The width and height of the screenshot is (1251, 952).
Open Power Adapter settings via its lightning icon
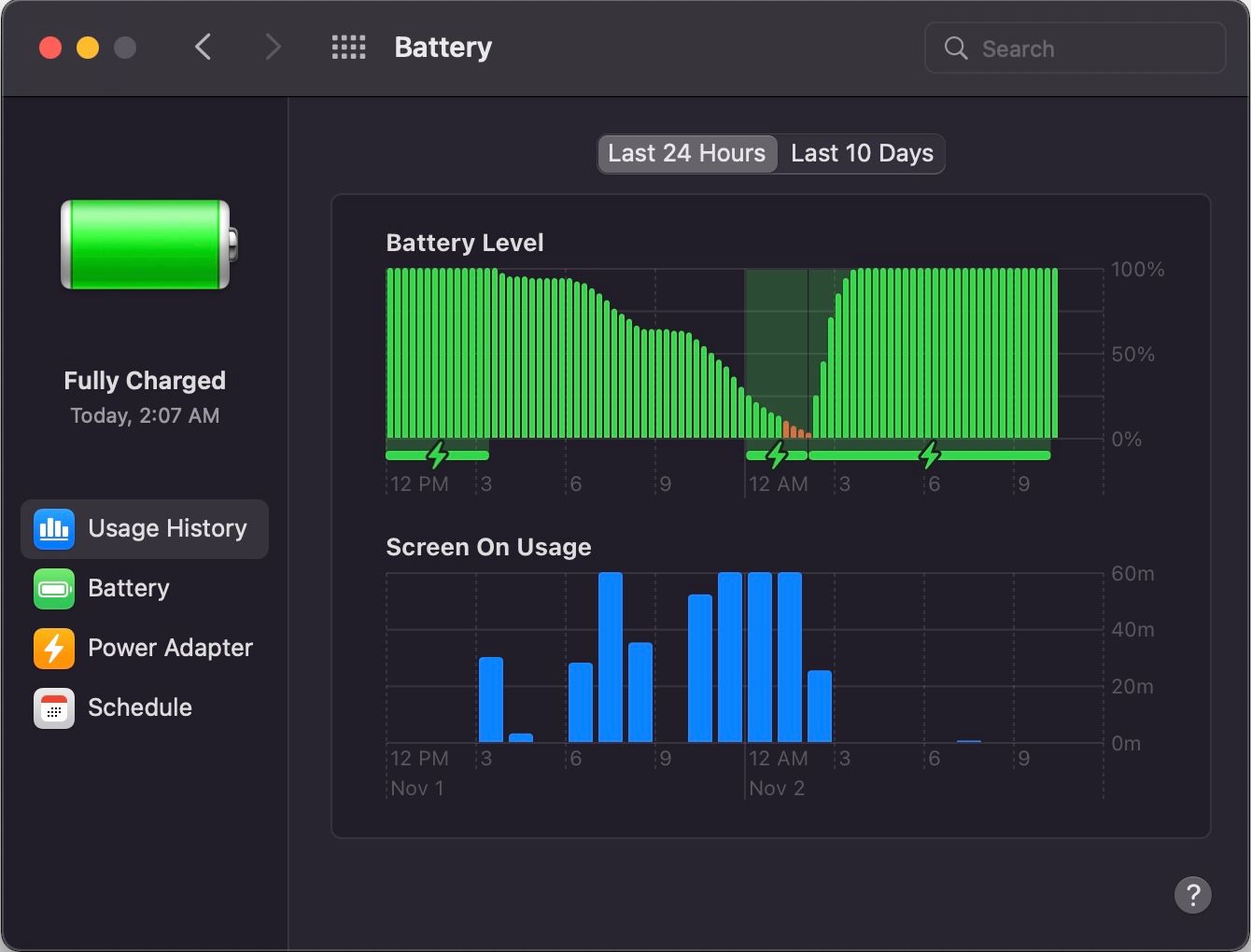(53, 648)
